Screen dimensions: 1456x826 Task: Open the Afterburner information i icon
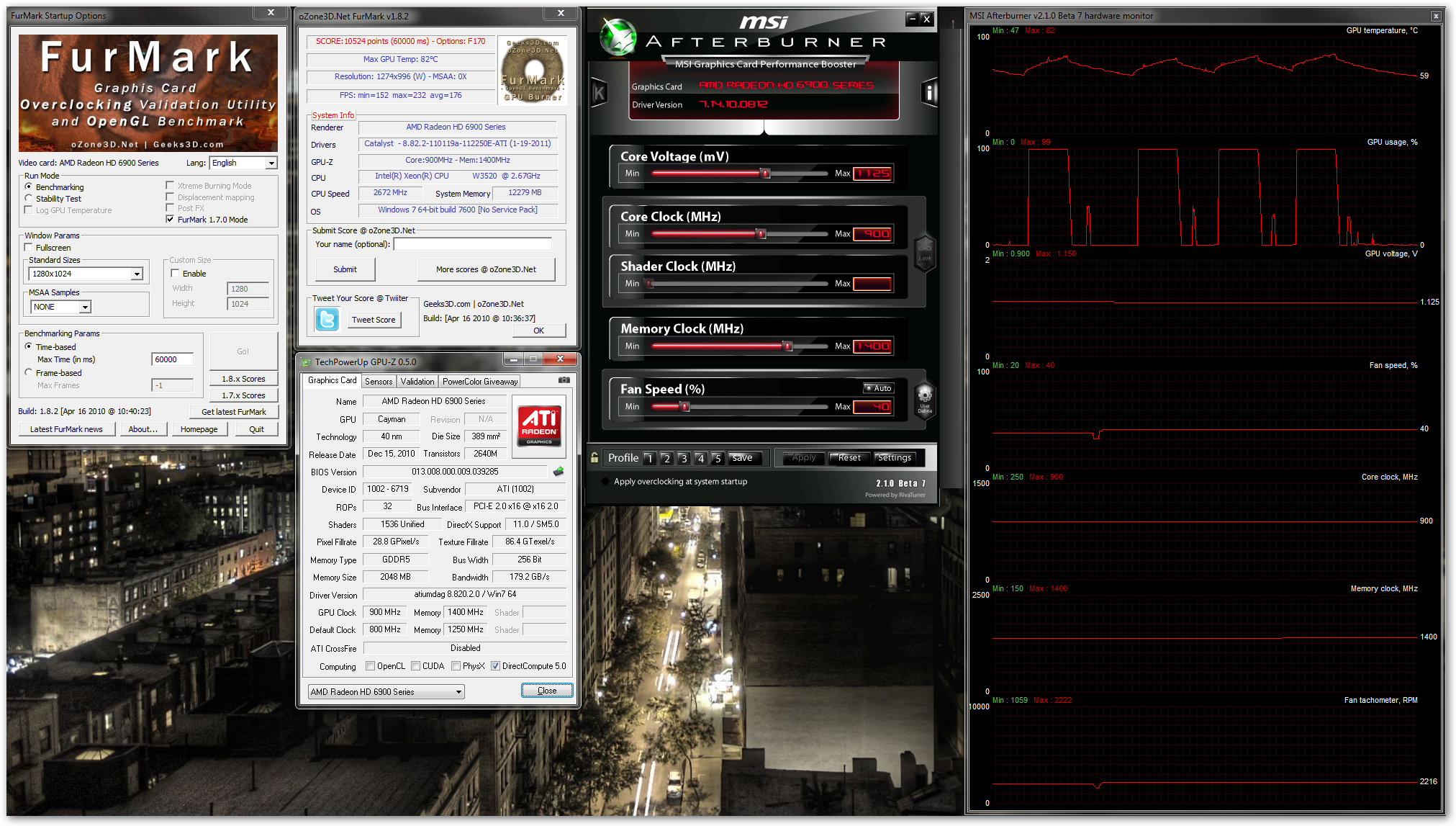pos(929,92)
